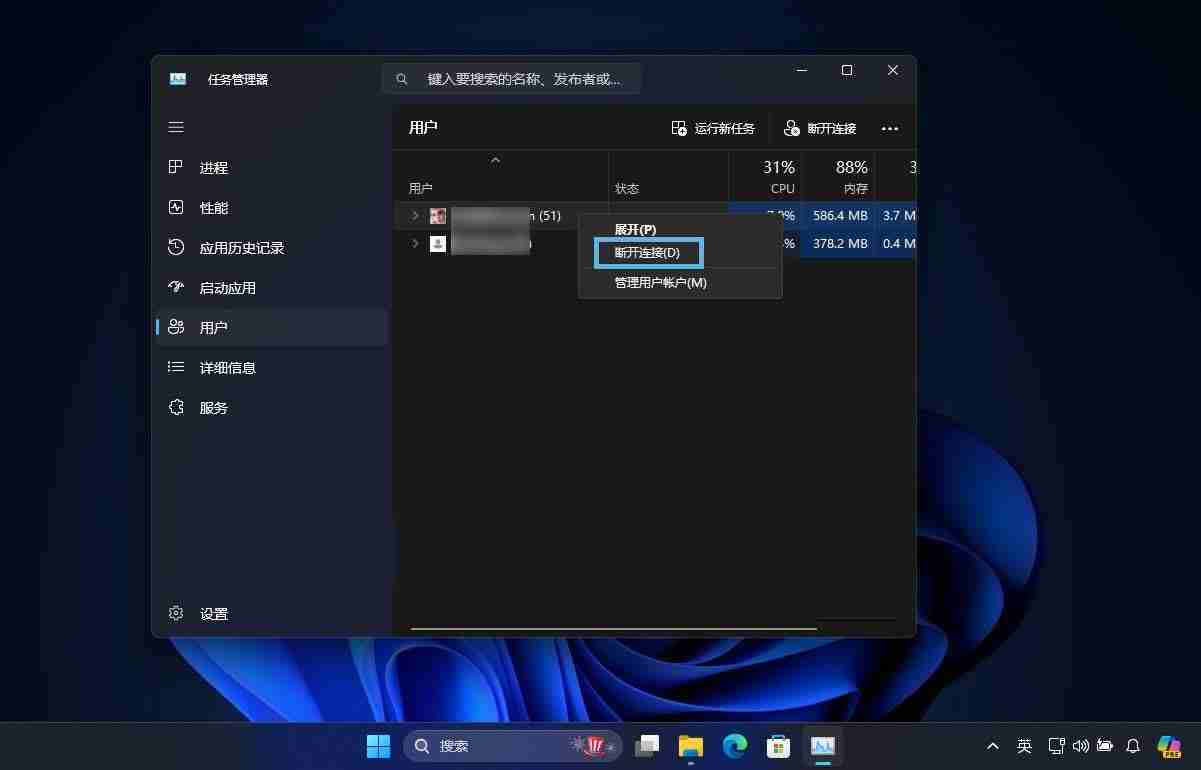Open the "..." more options icon

(890, 128)
